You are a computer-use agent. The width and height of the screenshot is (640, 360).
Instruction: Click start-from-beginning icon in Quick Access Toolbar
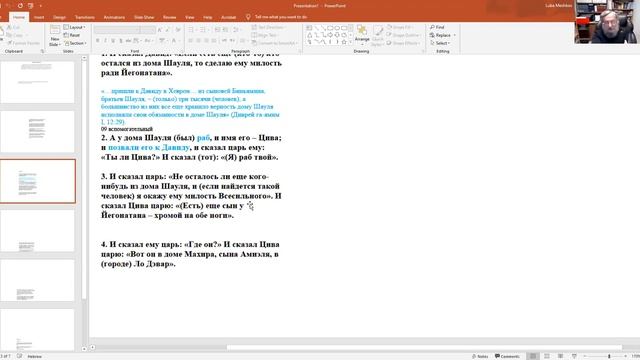31,6
